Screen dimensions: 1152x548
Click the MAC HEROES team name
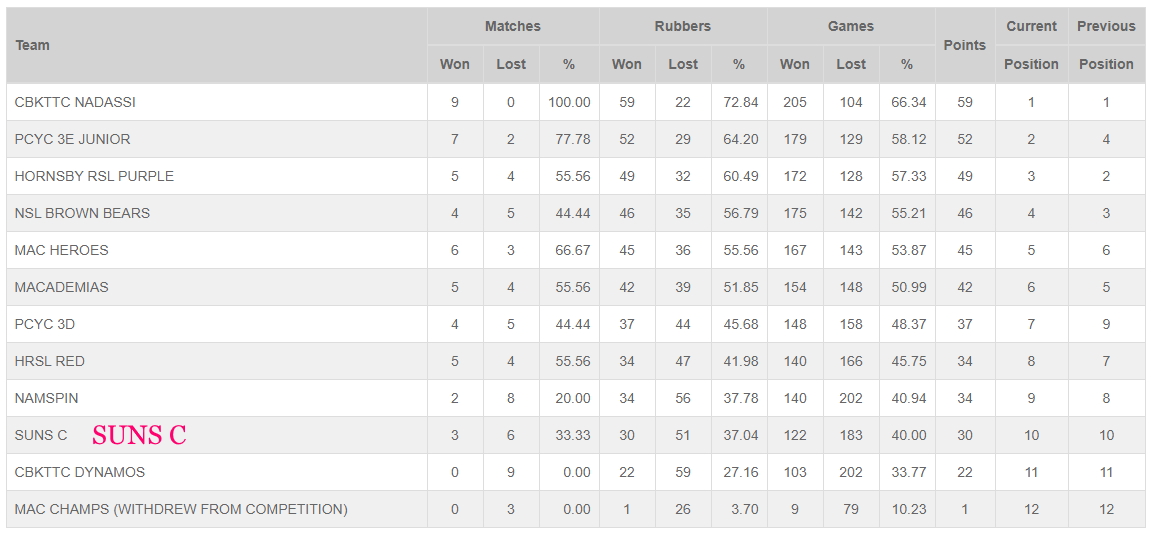point(62,250)
